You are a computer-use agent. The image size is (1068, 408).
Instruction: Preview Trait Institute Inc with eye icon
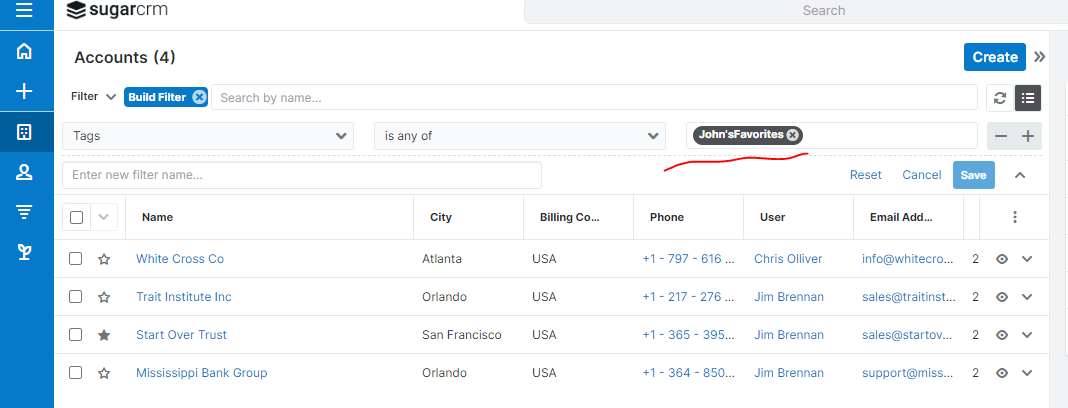coord(1002,297)
